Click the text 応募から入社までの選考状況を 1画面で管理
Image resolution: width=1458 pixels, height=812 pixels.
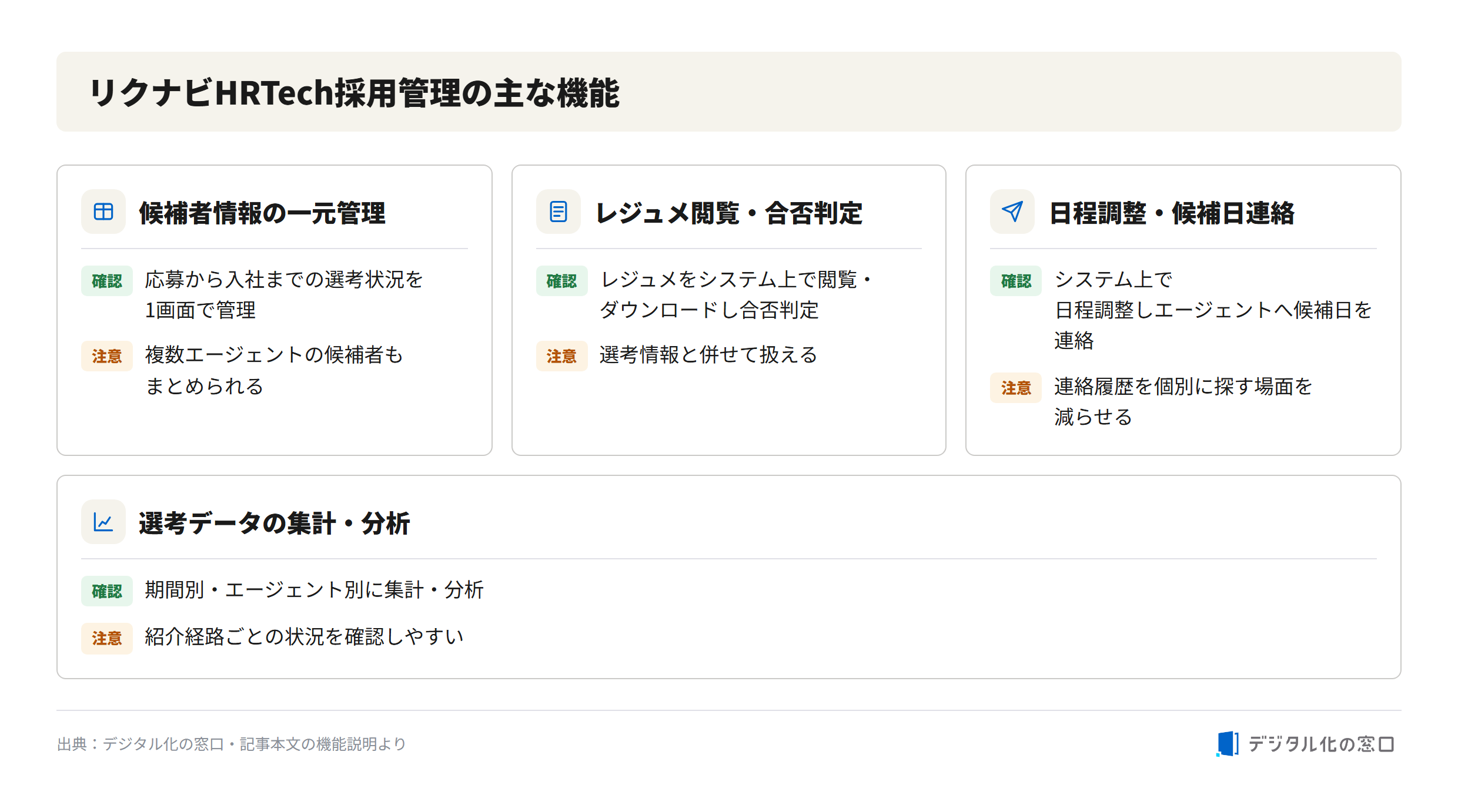284,295
